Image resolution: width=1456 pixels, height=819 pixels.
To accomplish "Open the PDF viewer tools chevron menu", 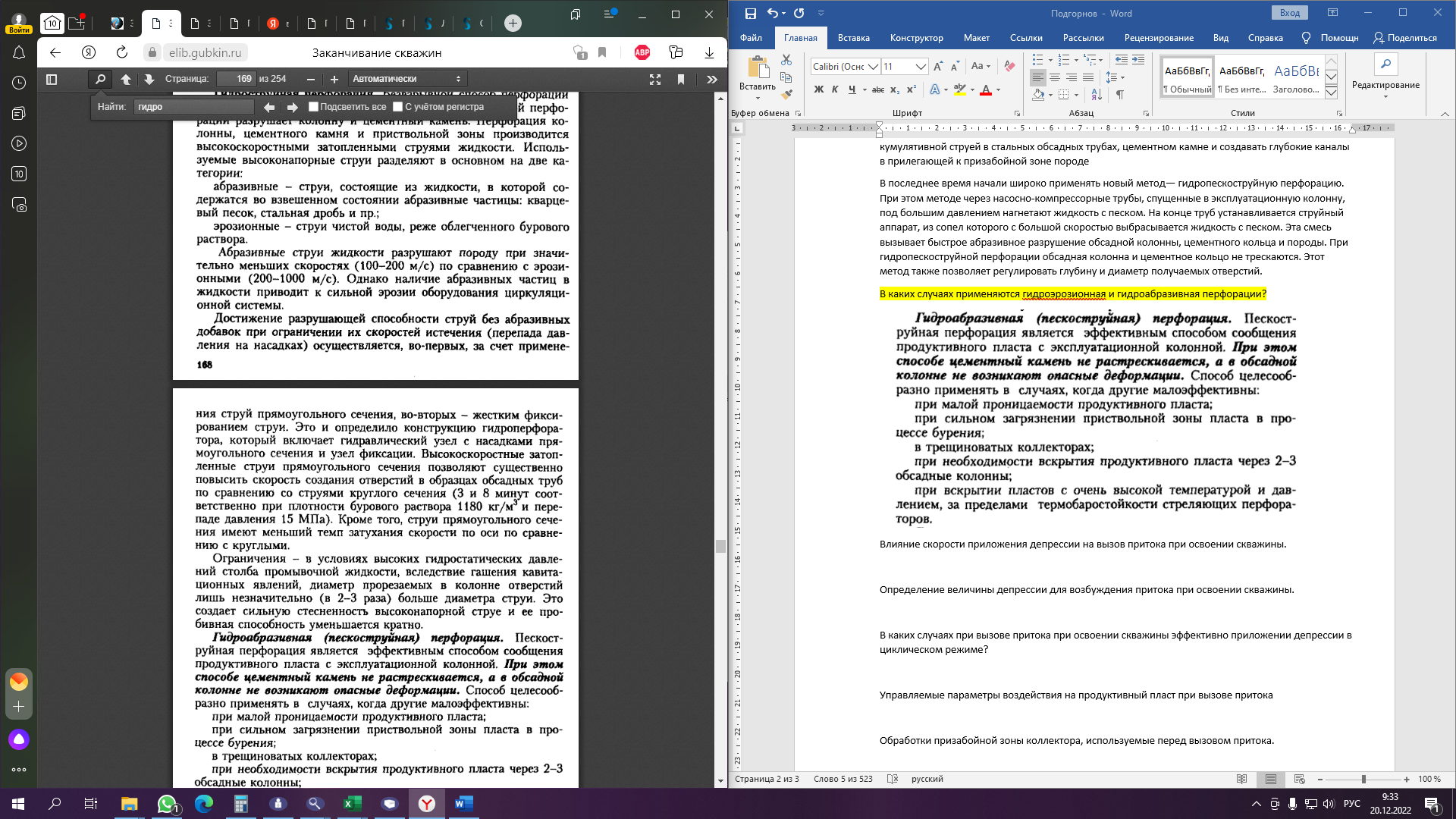I will click(711, 79).
